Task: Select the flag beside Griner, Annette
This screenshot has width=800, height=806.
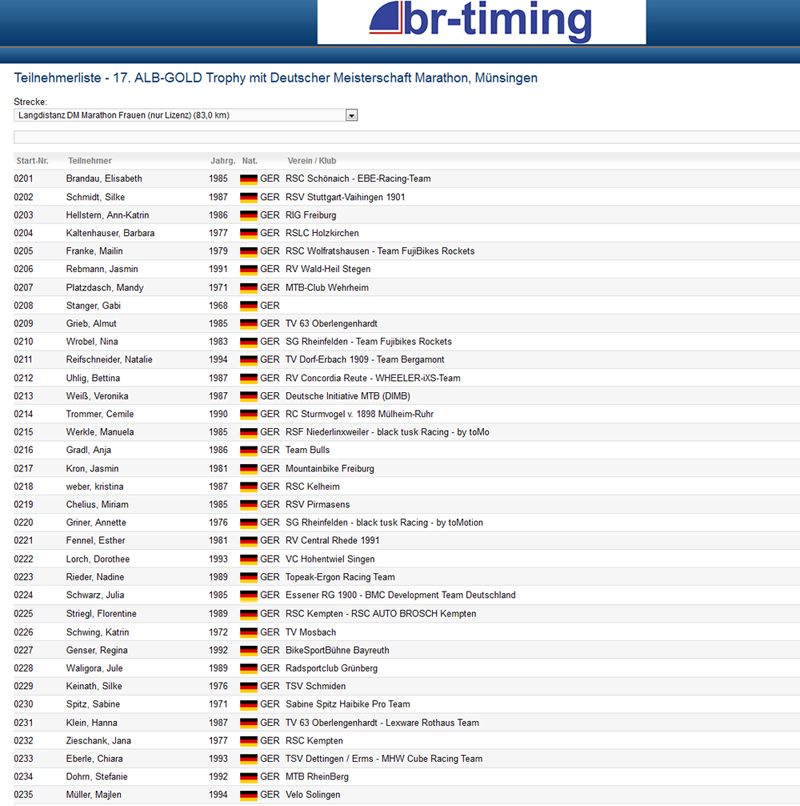Action: tap(249, 523)
